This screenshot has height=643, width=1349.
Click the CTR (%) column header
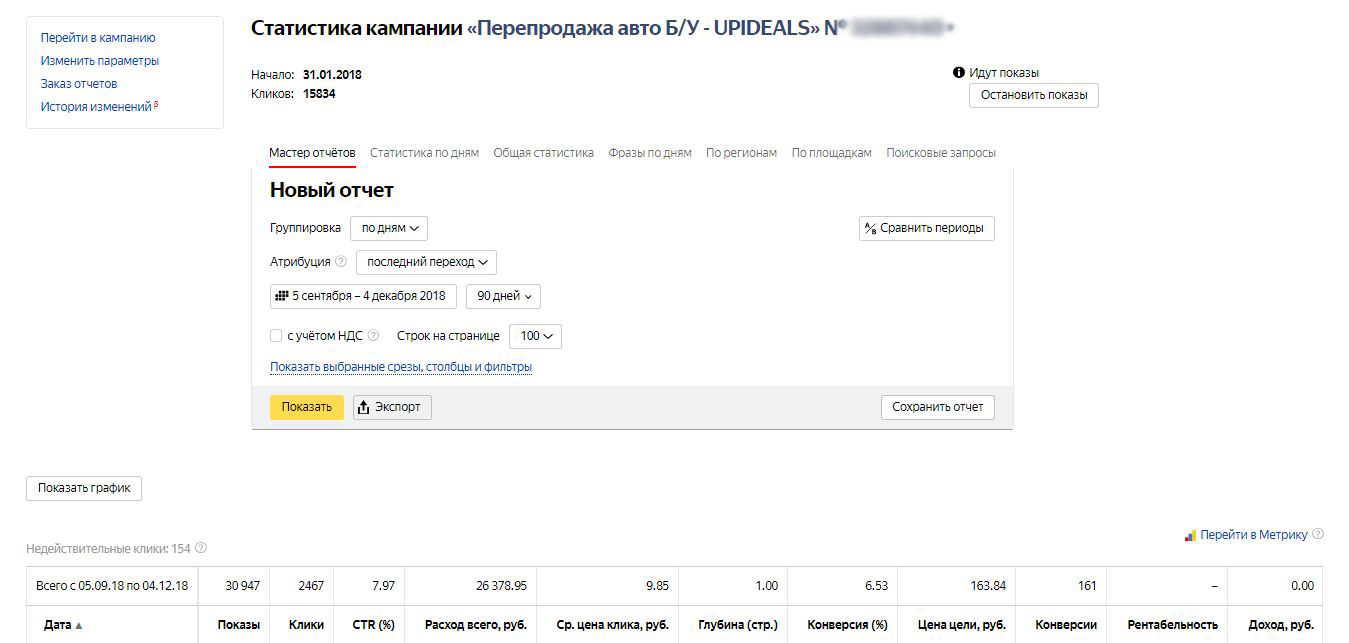[372, 624]
